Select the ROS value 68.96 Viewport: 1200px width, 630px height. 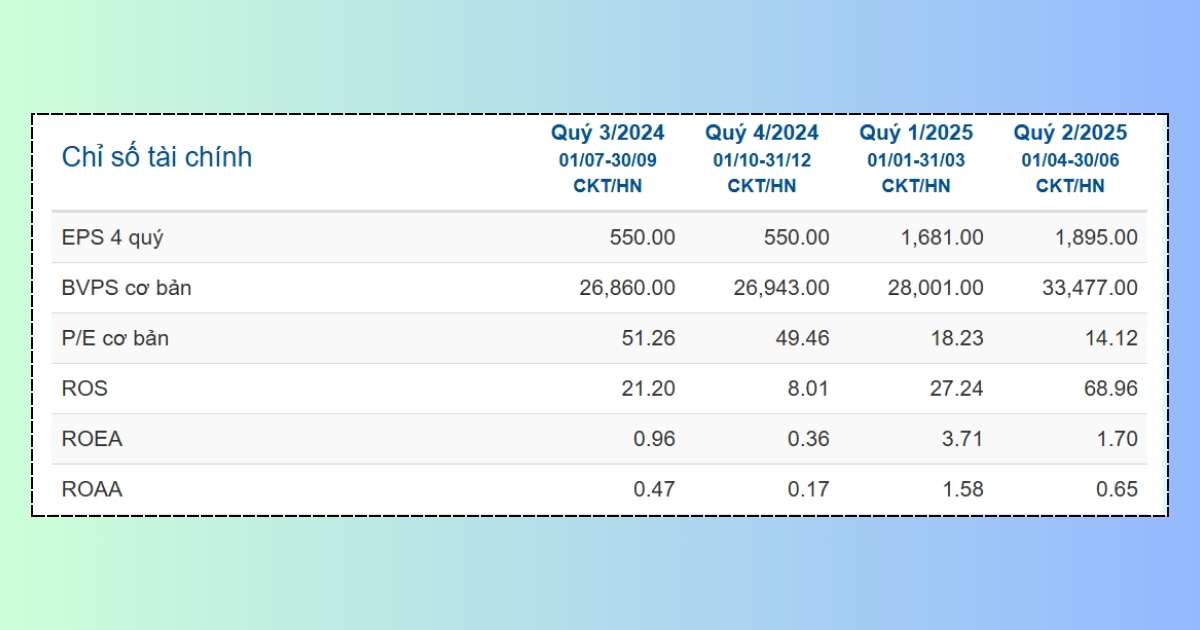[1111, 389]
